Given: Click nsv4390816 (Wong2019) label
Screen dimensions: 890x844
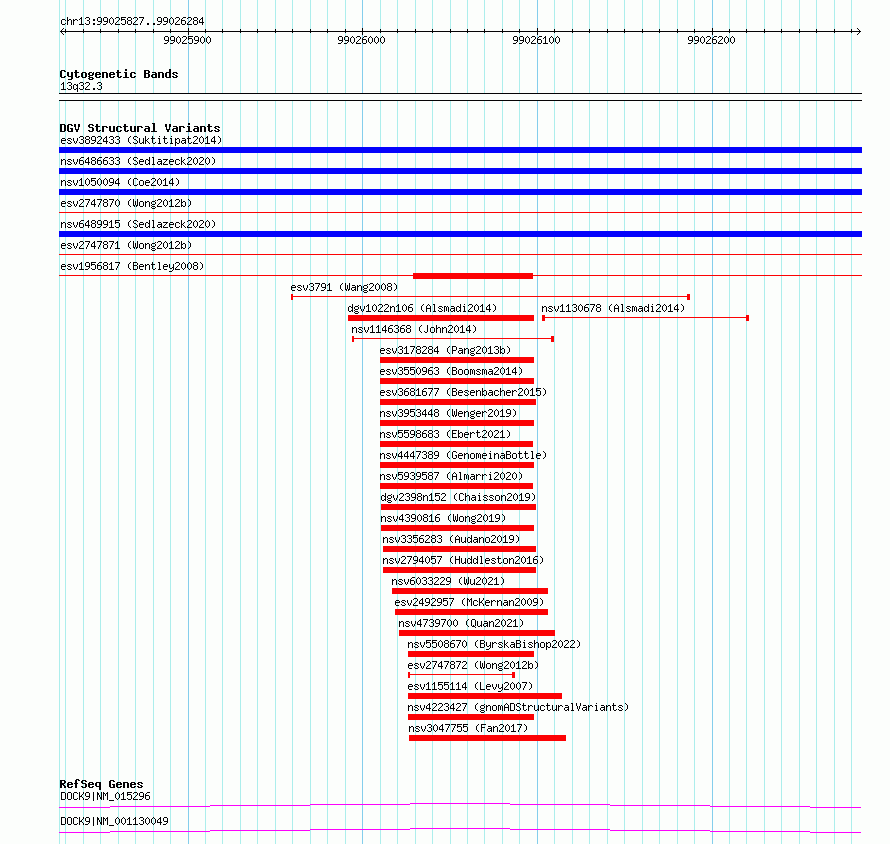Looking at the screenshot, I should 443,518.
